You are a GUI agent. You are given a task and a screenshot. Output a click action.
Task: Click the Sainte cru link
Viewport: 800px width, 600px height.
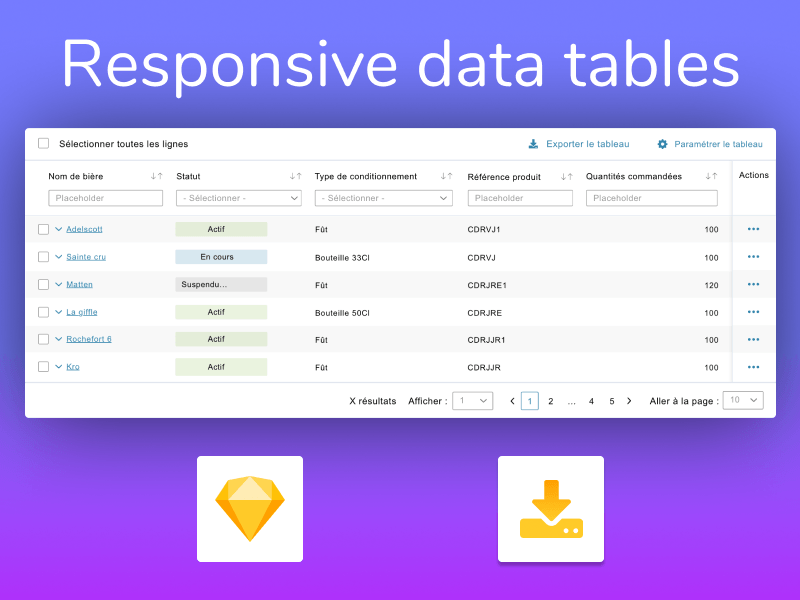point(85,257)
